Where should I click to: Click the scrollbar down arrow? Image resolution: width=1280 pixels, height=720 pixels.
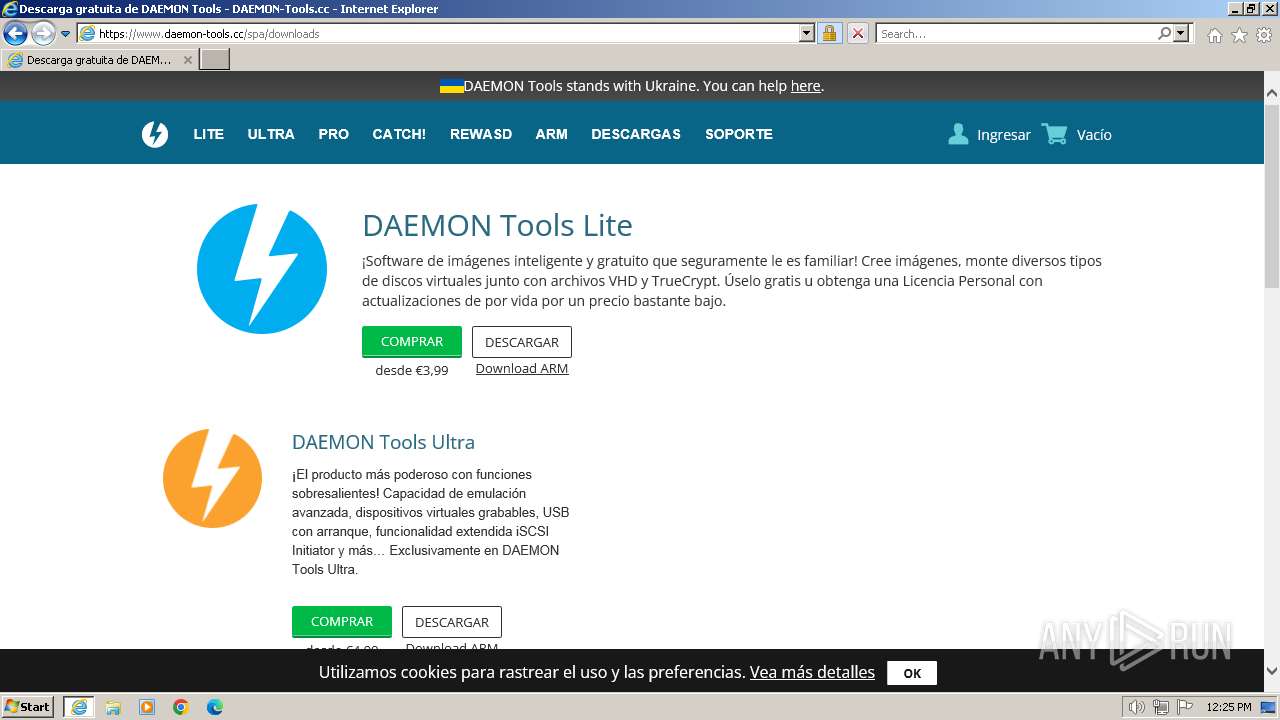pyautogui.click(x=1272, y=671)
